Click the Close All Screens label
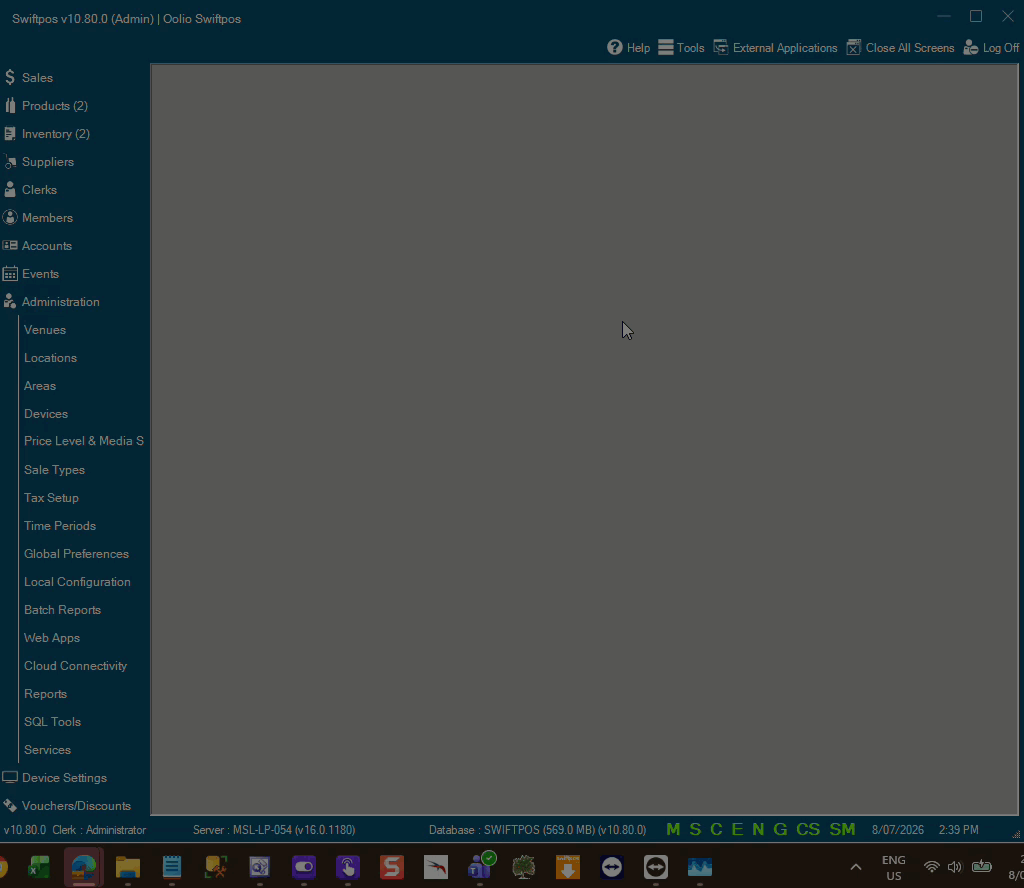This screenshot has width=1024, height=888. coord(910,48)
